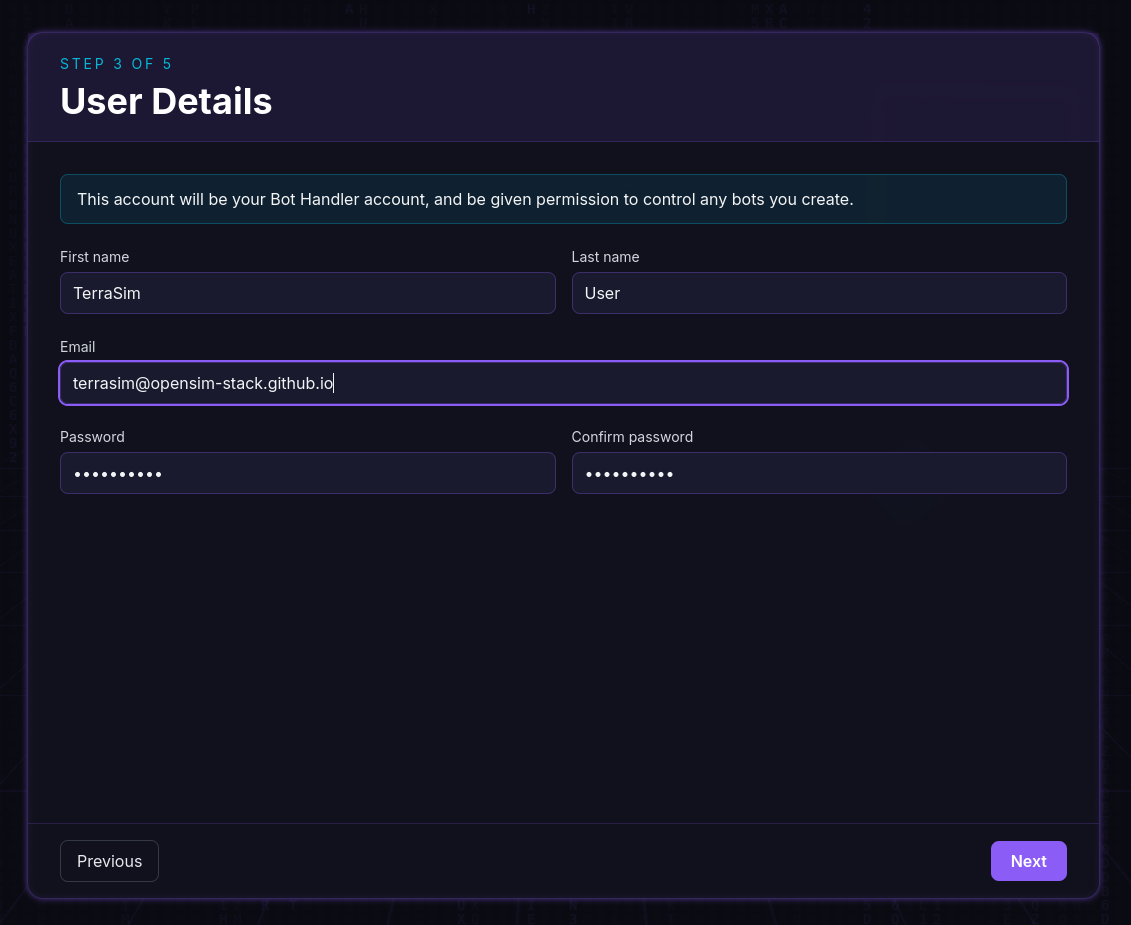Viewport: 1131px width, 925px height.
Task: Click the 'Last name' label
Action: pos(605,257)
